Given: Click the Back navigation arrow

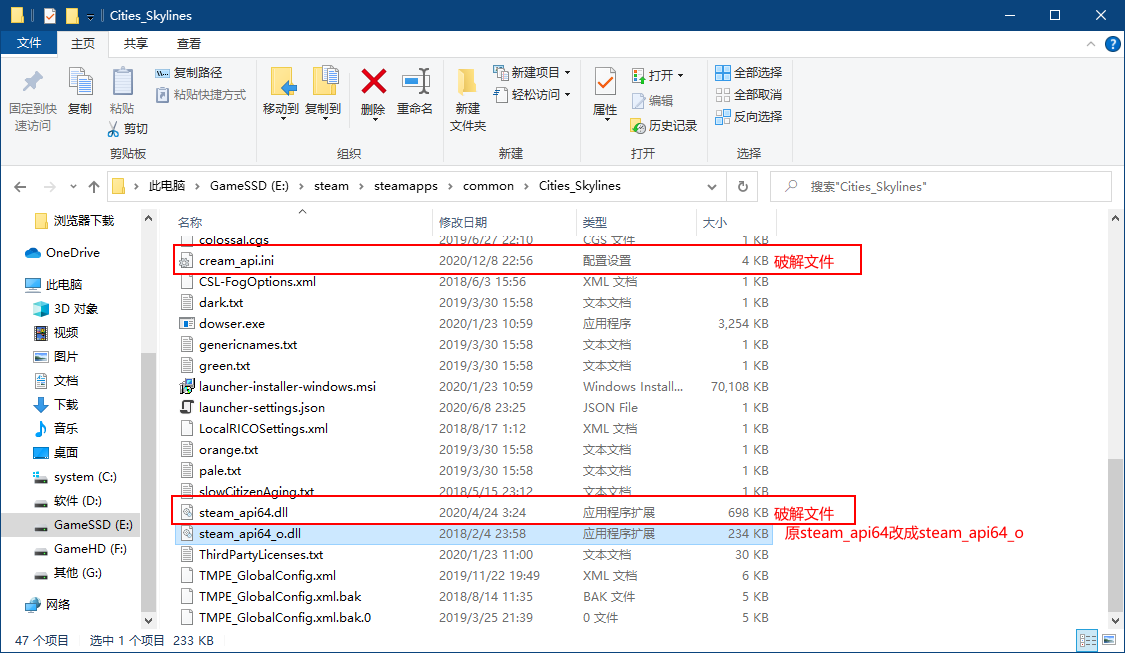Looking at the screenshot, I should point(20,187).
